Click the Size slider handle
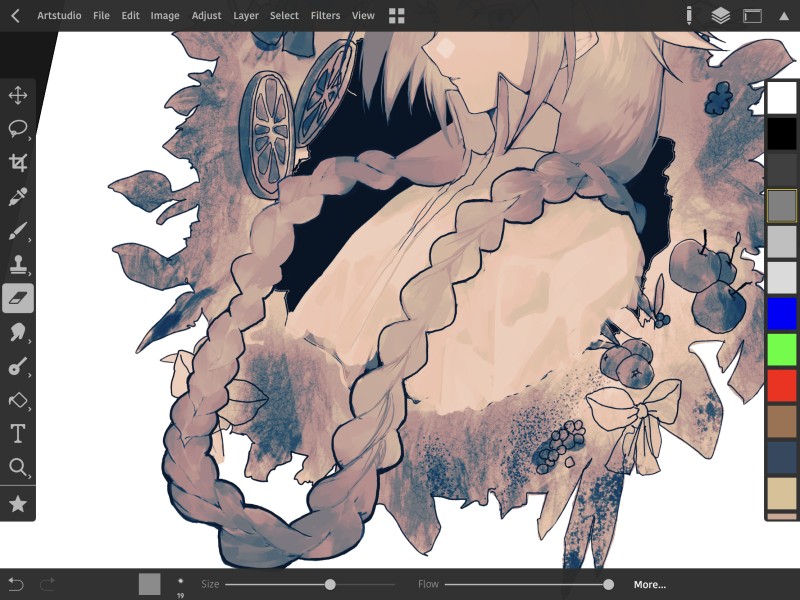This screenshot has height=600, width=800. tap(330, 585)
